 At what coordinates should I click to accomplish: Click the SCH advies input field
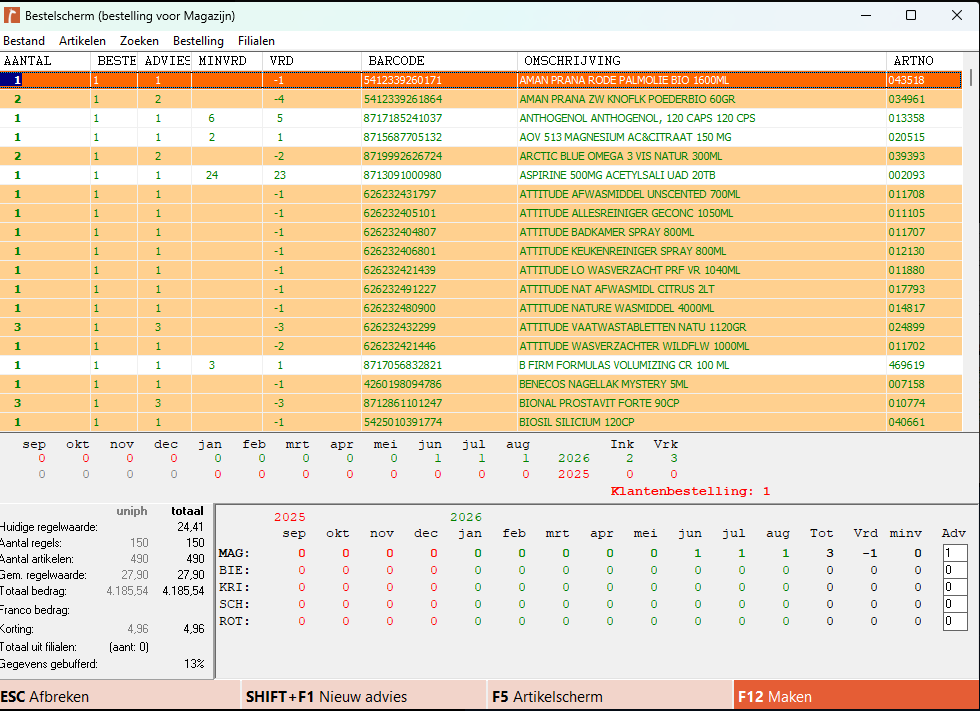point(954,604)
